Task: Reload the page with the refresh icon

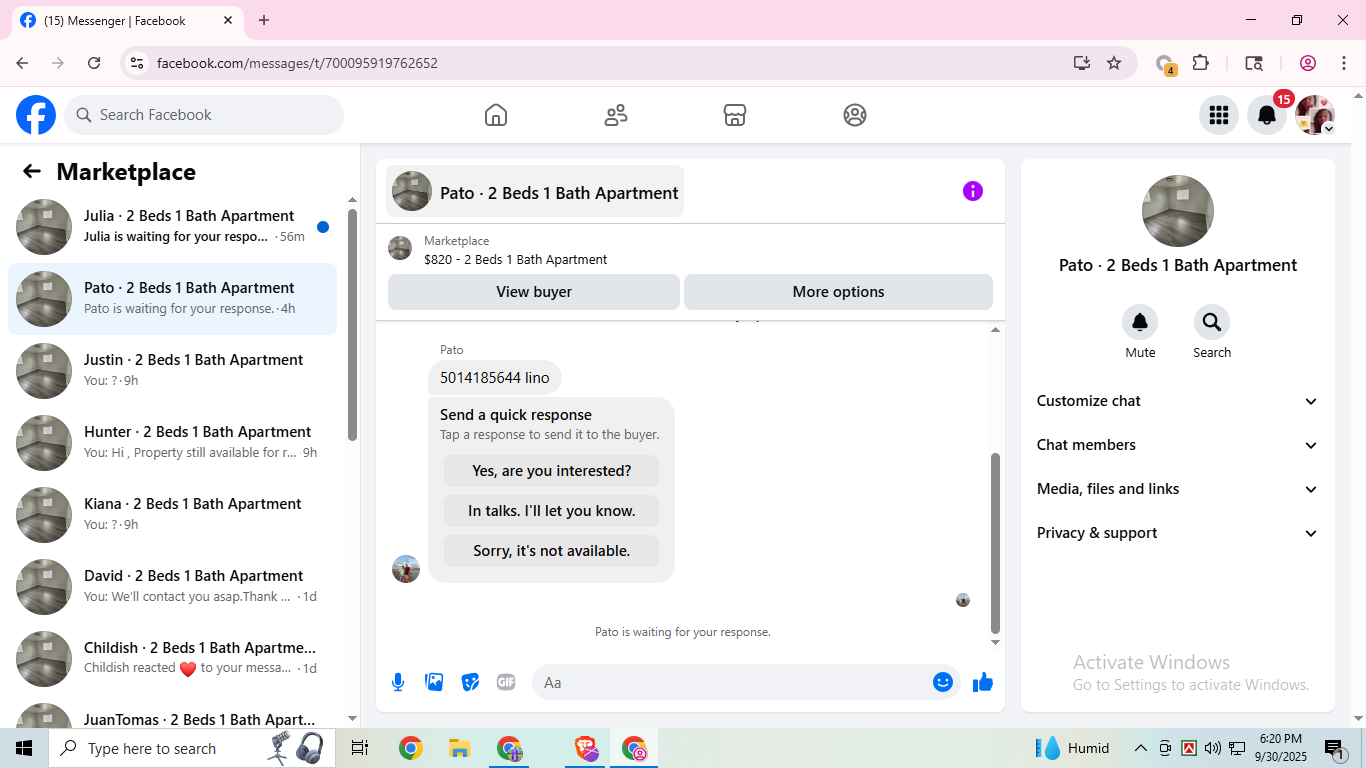Action: click(x=94, y=63)
